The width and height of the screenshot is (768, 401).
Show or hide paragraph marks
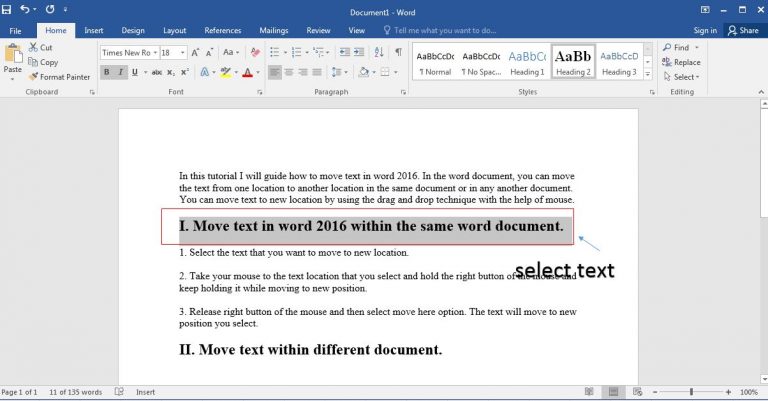point(398,52)
